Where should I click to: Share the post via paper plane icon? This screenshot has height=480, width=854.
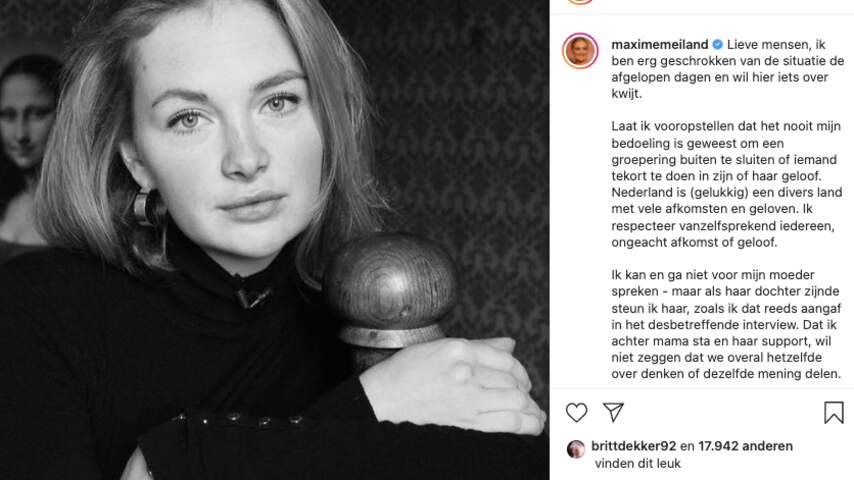point(613,412)
